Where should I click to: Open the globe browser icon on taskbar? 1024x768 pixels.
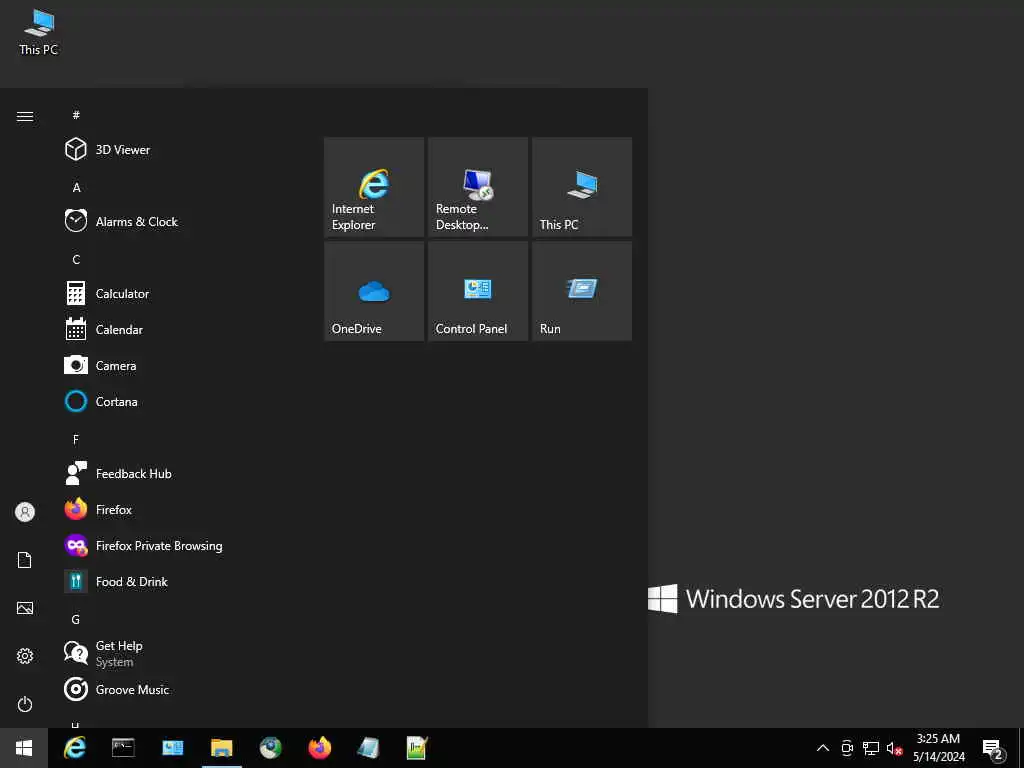[270, 748]
